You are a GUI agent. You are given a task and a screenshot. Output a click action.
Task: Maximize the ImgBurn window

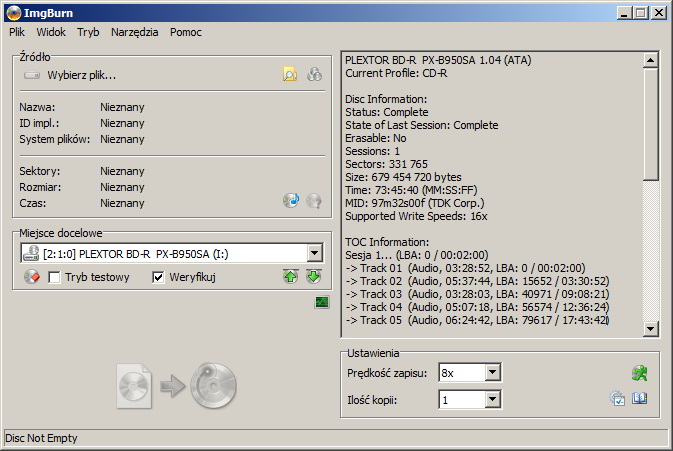(x=640, y=13)
